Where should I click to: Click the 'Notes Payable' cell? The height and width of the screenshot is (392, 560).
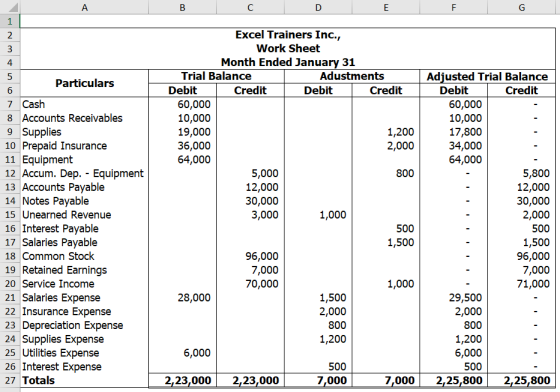click(84, 201)
